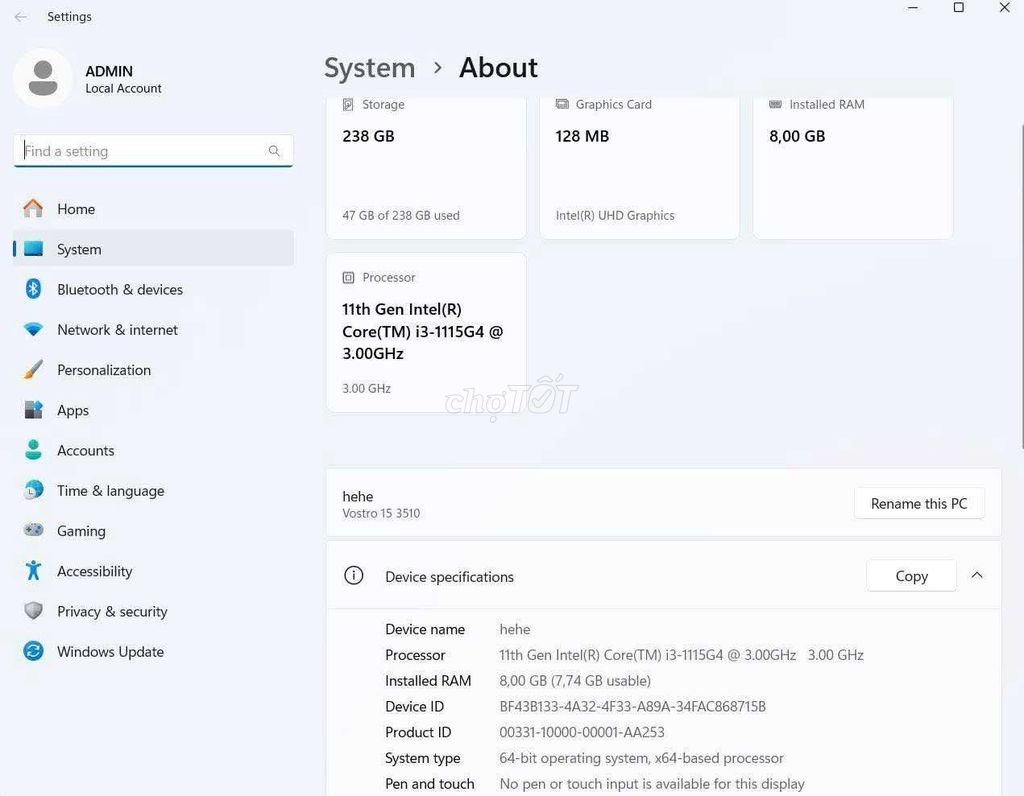Click the 8,00 GB RAM card value

(x=797, y=136)
